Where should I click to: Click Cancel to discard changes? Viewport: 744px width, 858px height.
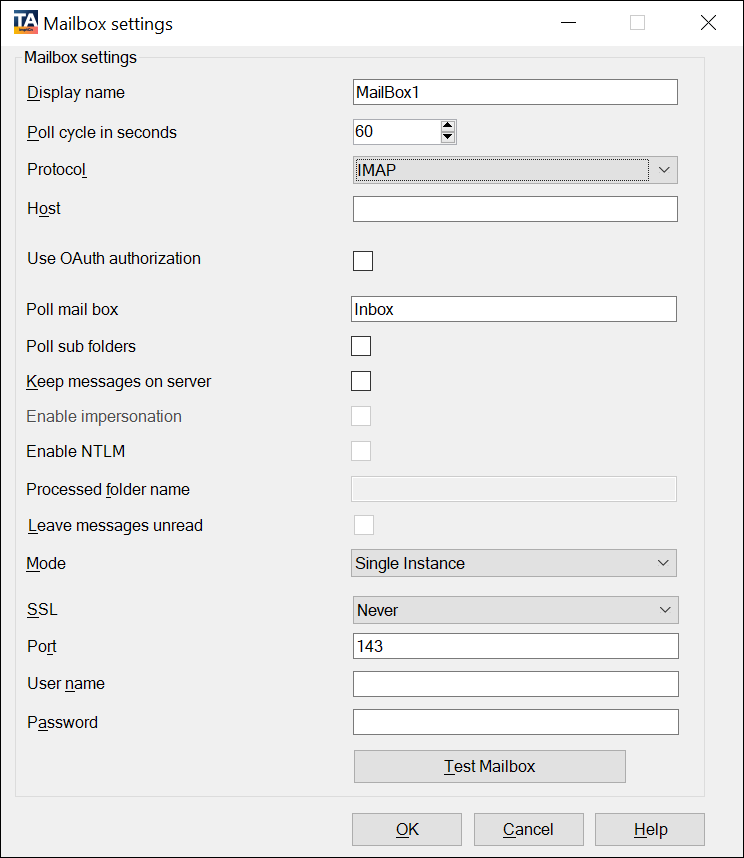coord(528,829)
